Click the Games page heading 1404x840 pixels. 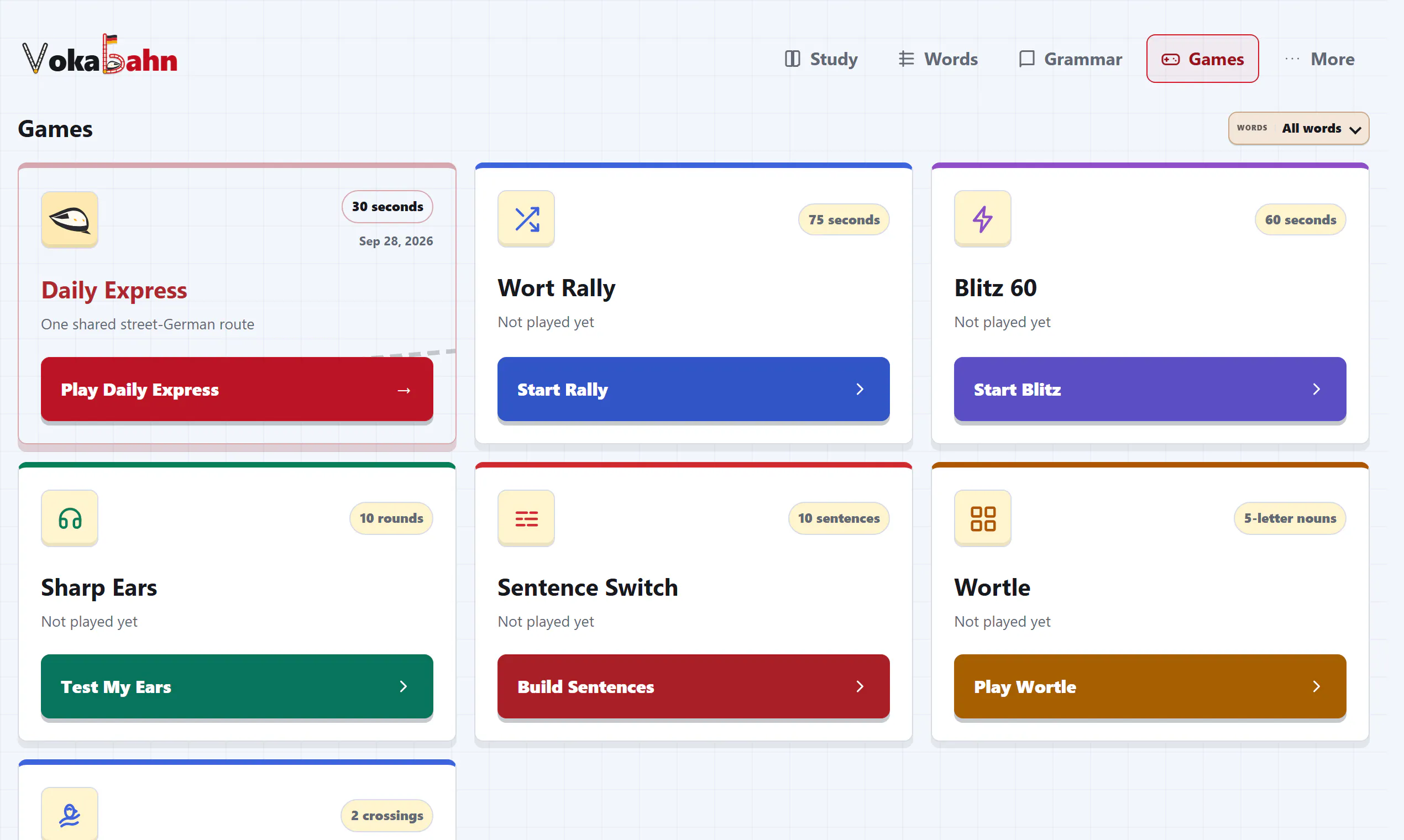55,129
